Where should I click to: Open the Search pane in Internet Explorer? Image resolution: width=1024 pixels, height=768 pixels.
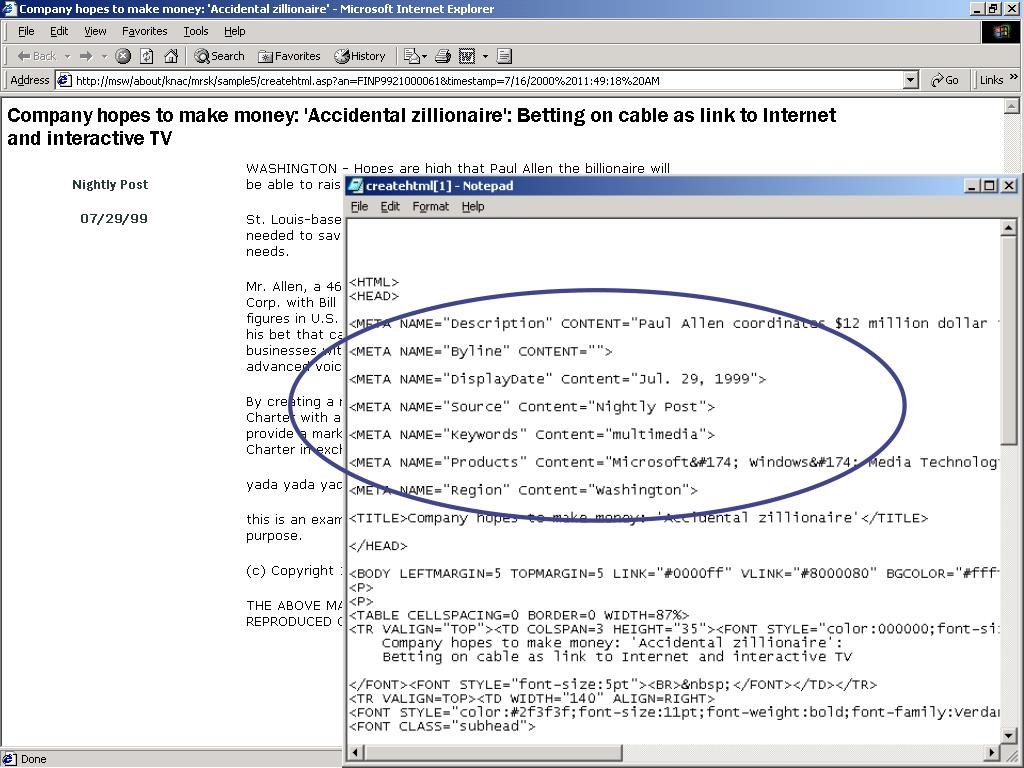[x=219, y=56]
